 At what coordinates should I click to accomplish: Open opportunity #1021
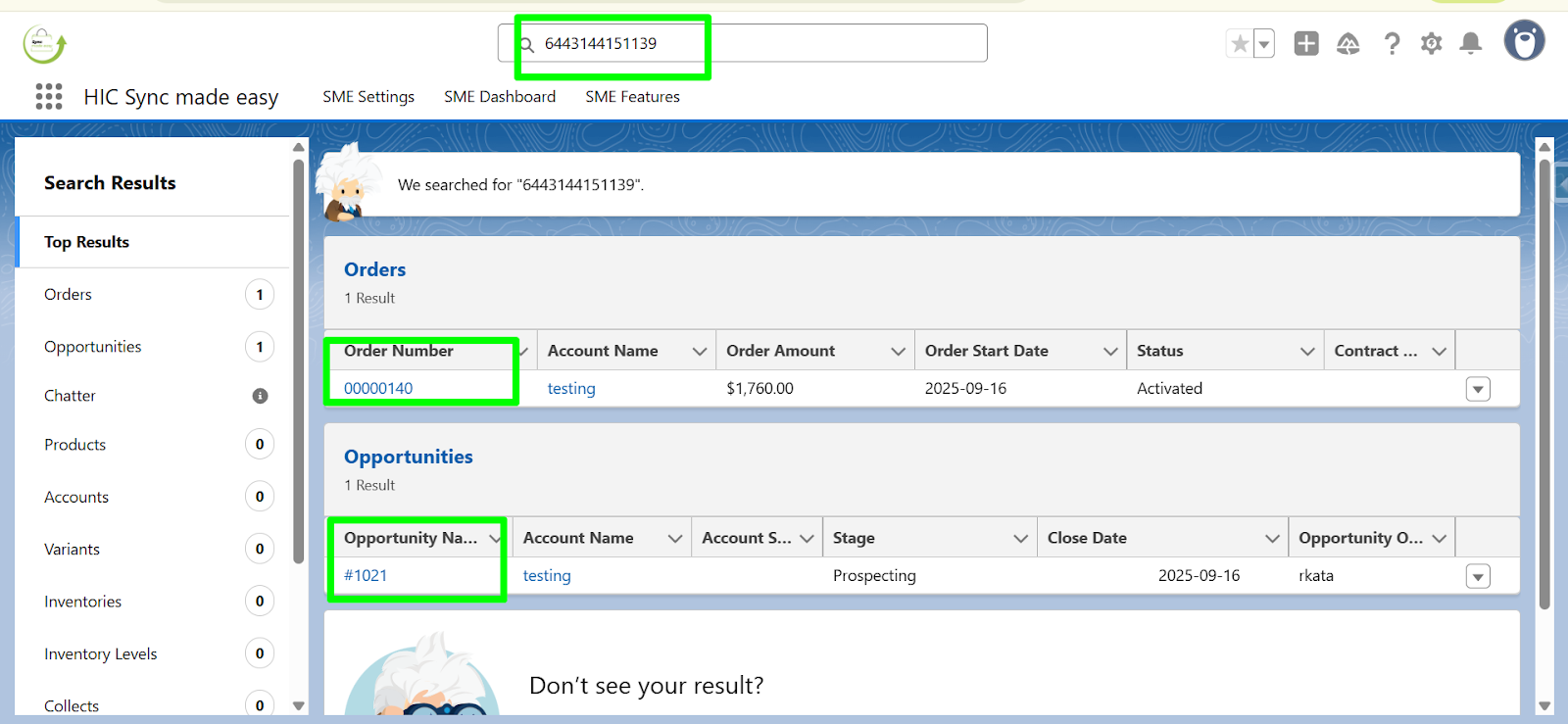[366, 575]
